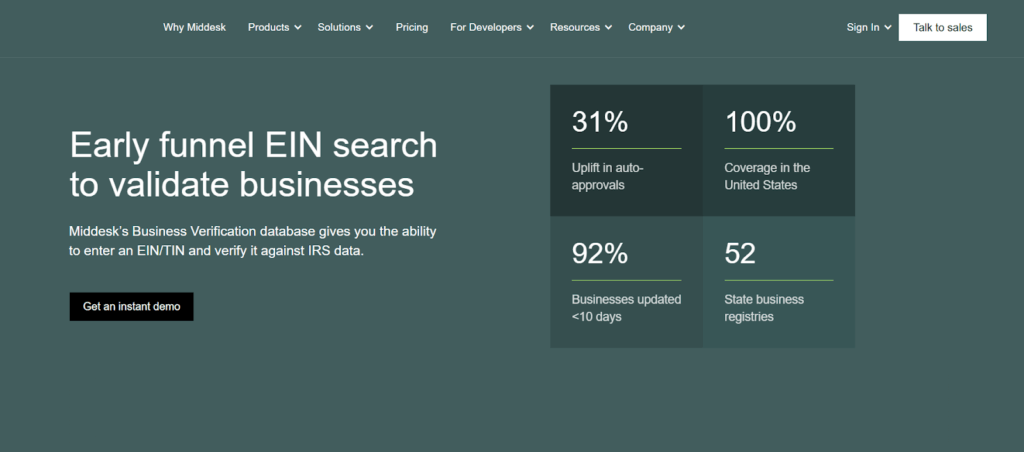Go to the Pricing page
The height and width of the screenshot is (452, 1024).
click(x=412, y=27)
